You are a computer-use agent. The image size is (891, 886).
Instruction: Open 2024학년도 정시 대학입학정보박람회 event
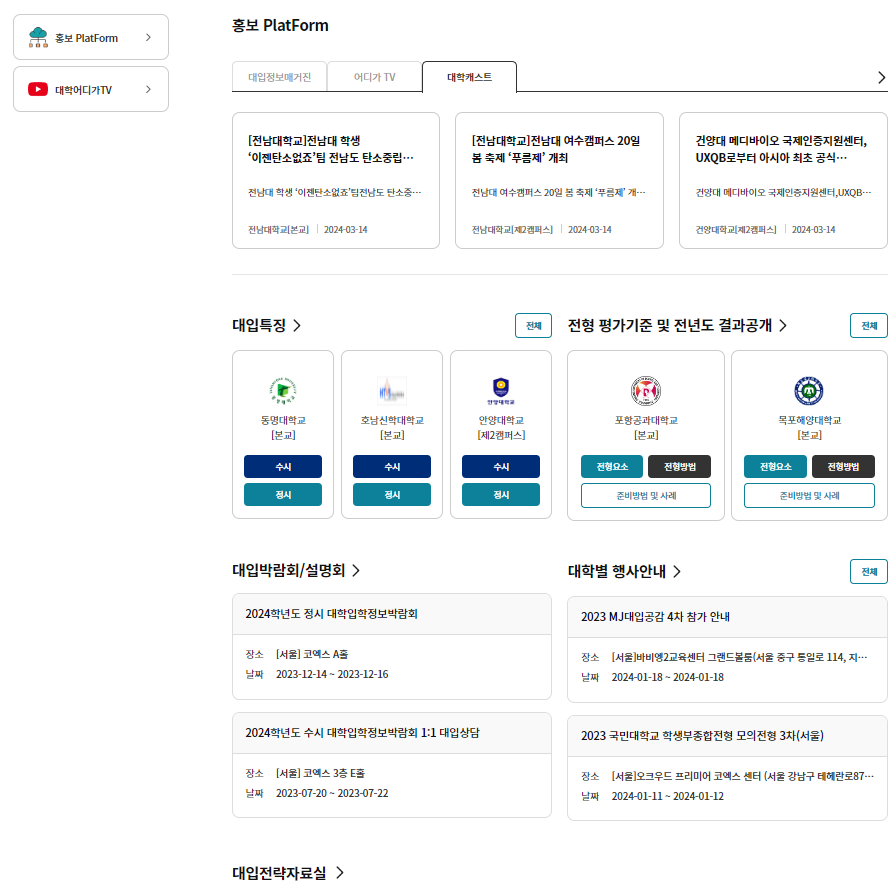[392, 646]
